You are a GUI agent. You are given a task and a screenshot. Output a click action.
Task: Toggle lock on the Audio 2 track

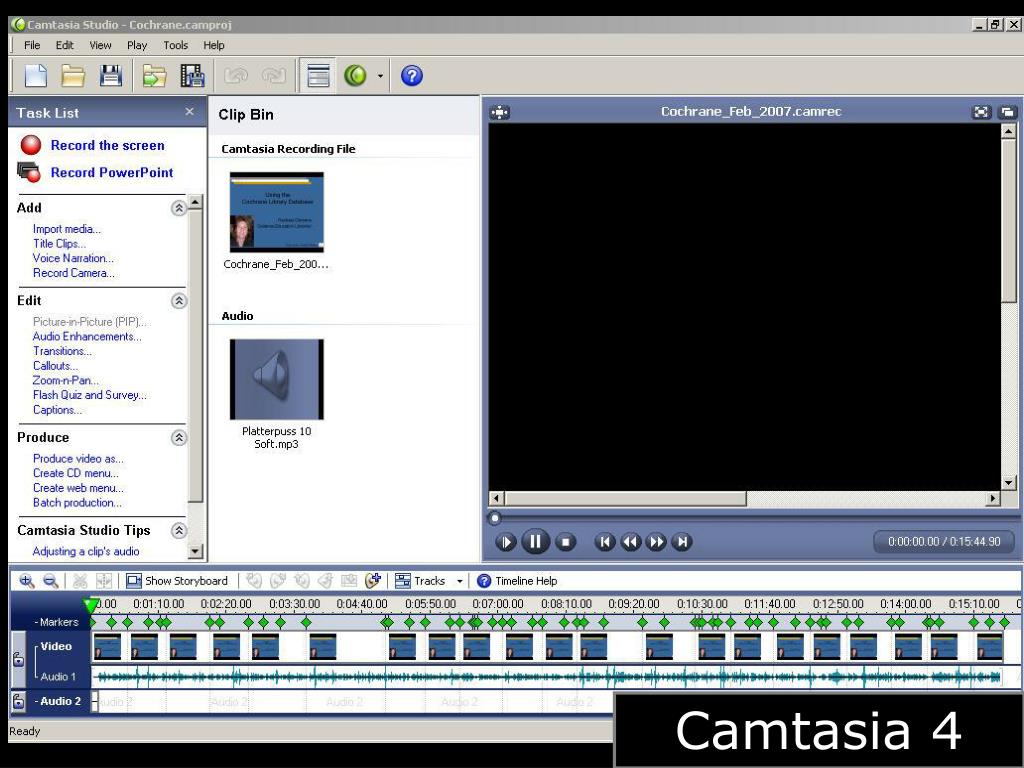pyautogui.click(x=18, y=701)
